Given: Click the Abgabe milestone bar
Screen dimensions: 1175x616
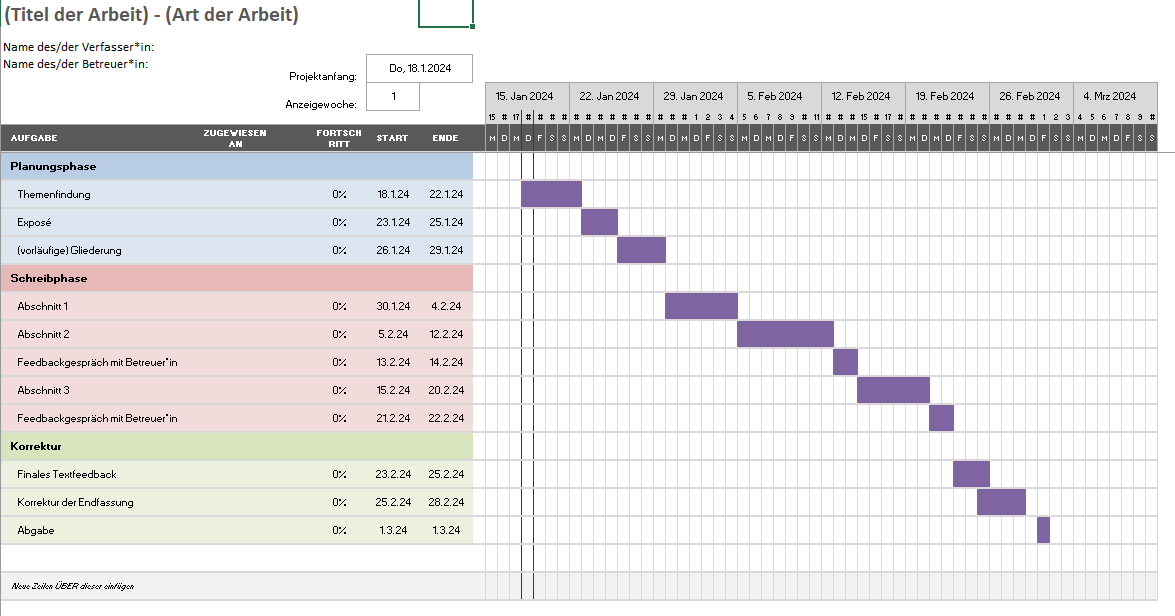Looking at the screenshot, I should (x=1043, y=530).
